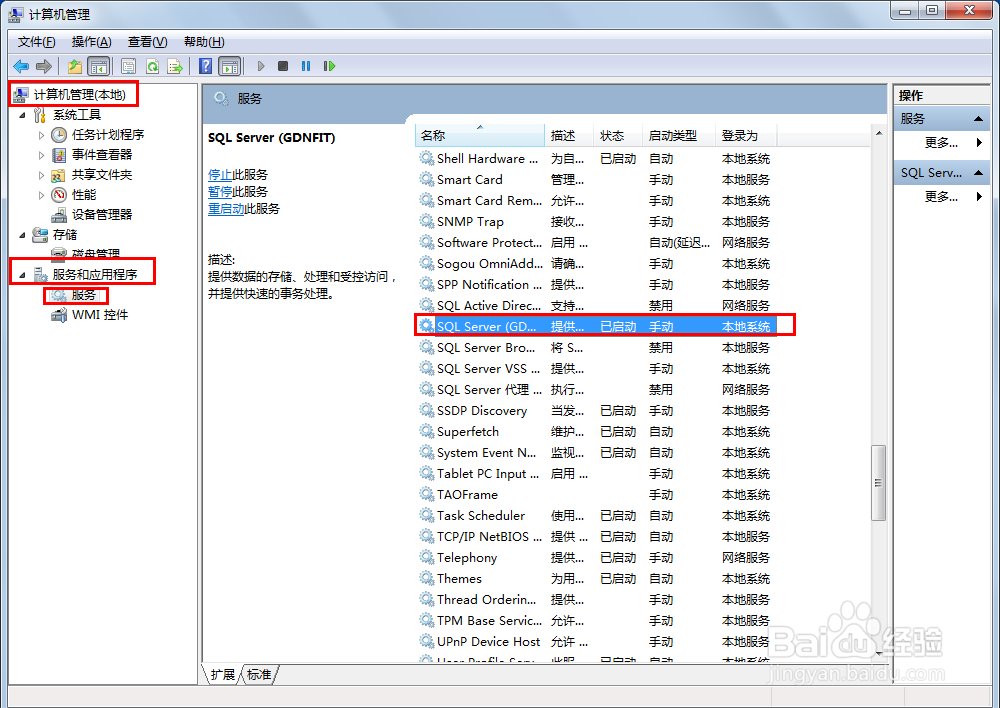
Task: Open 更多 actions under SQL Server
Action: click(x=941, y=198)
